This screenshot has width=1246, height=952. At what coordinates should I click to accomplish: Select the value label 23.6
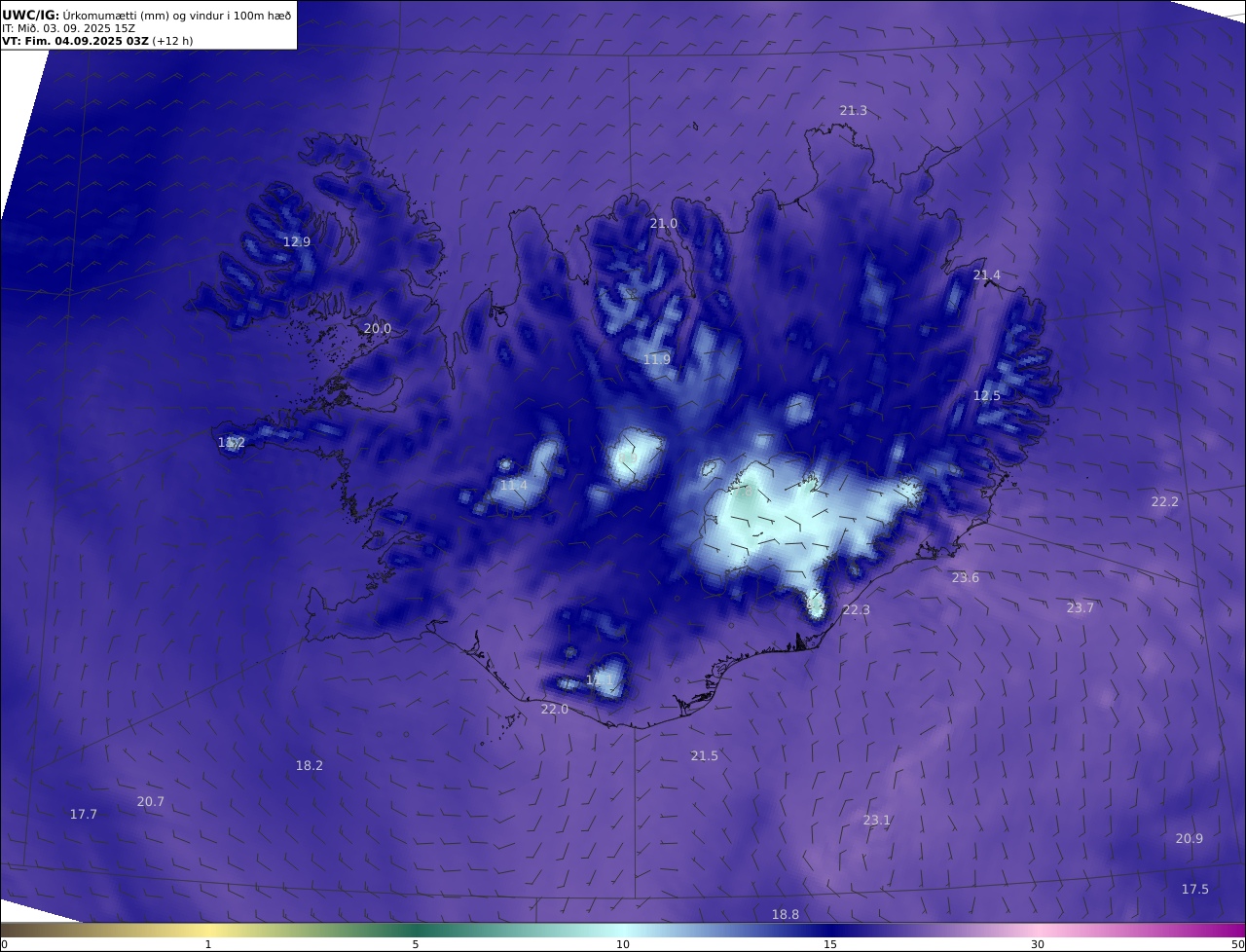(x=966, y=578)
